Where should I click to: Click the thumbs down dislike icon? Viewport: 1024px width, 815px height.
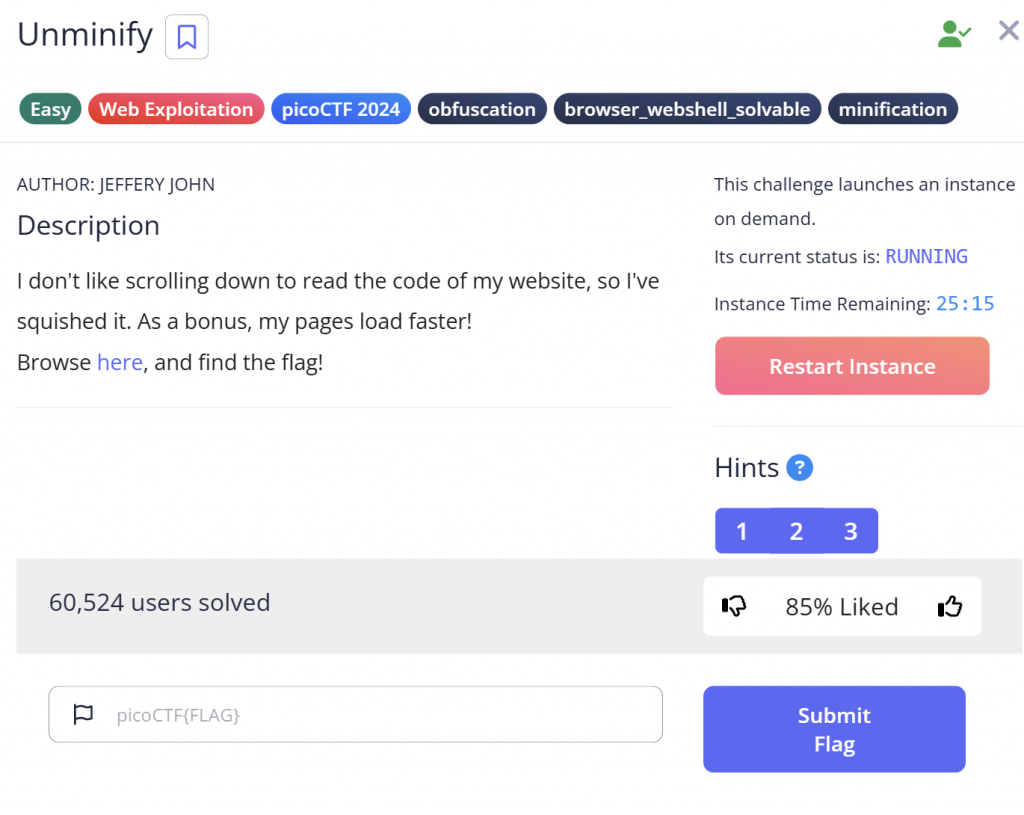point(734,606)
